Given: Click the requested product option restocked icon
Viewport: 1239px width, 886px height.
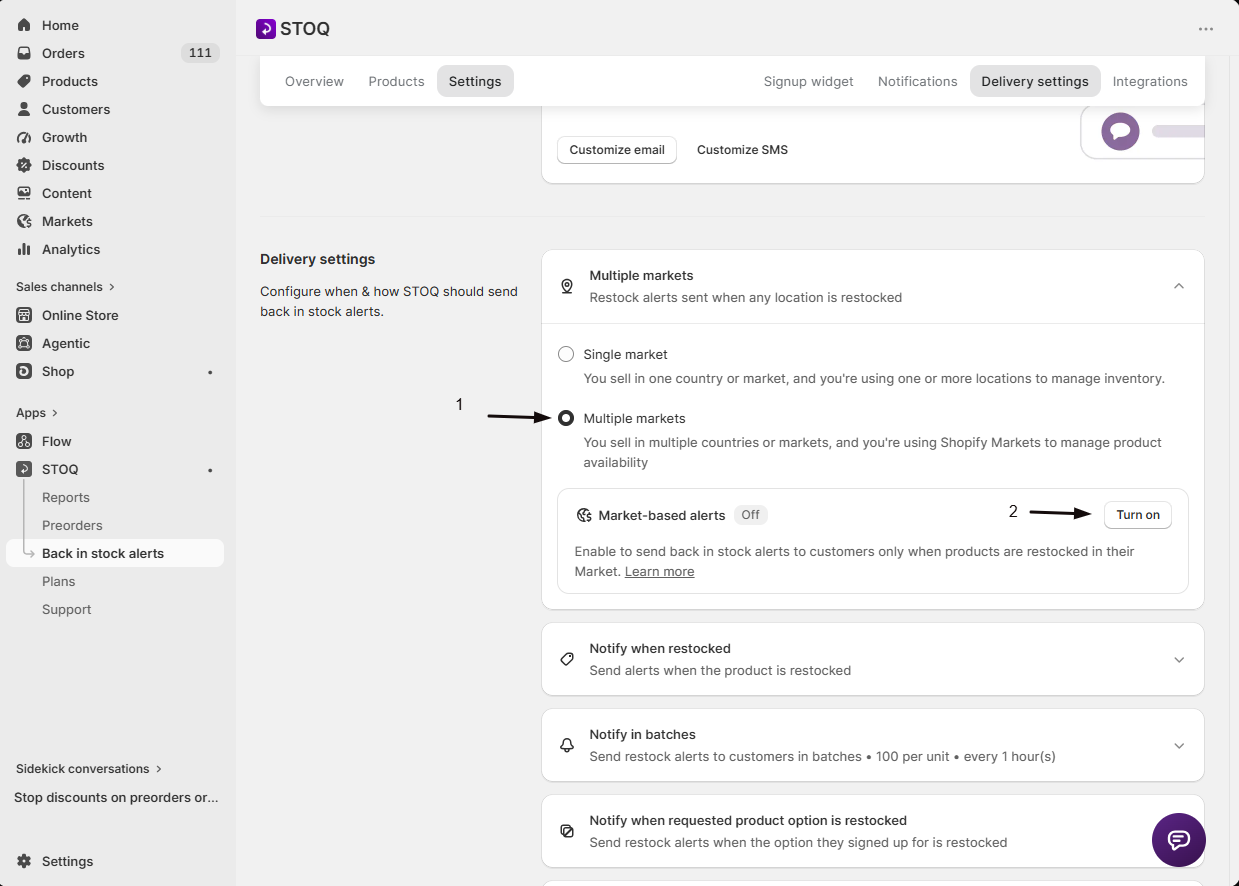Looking at the screenshot, I should [567, 831].
